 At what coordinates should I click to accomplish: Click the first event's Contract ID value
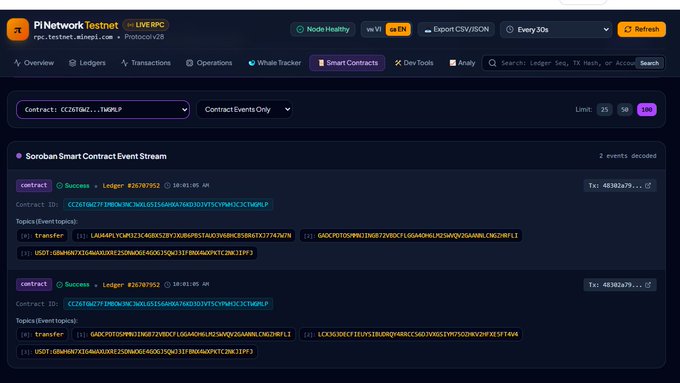[168, 204]
